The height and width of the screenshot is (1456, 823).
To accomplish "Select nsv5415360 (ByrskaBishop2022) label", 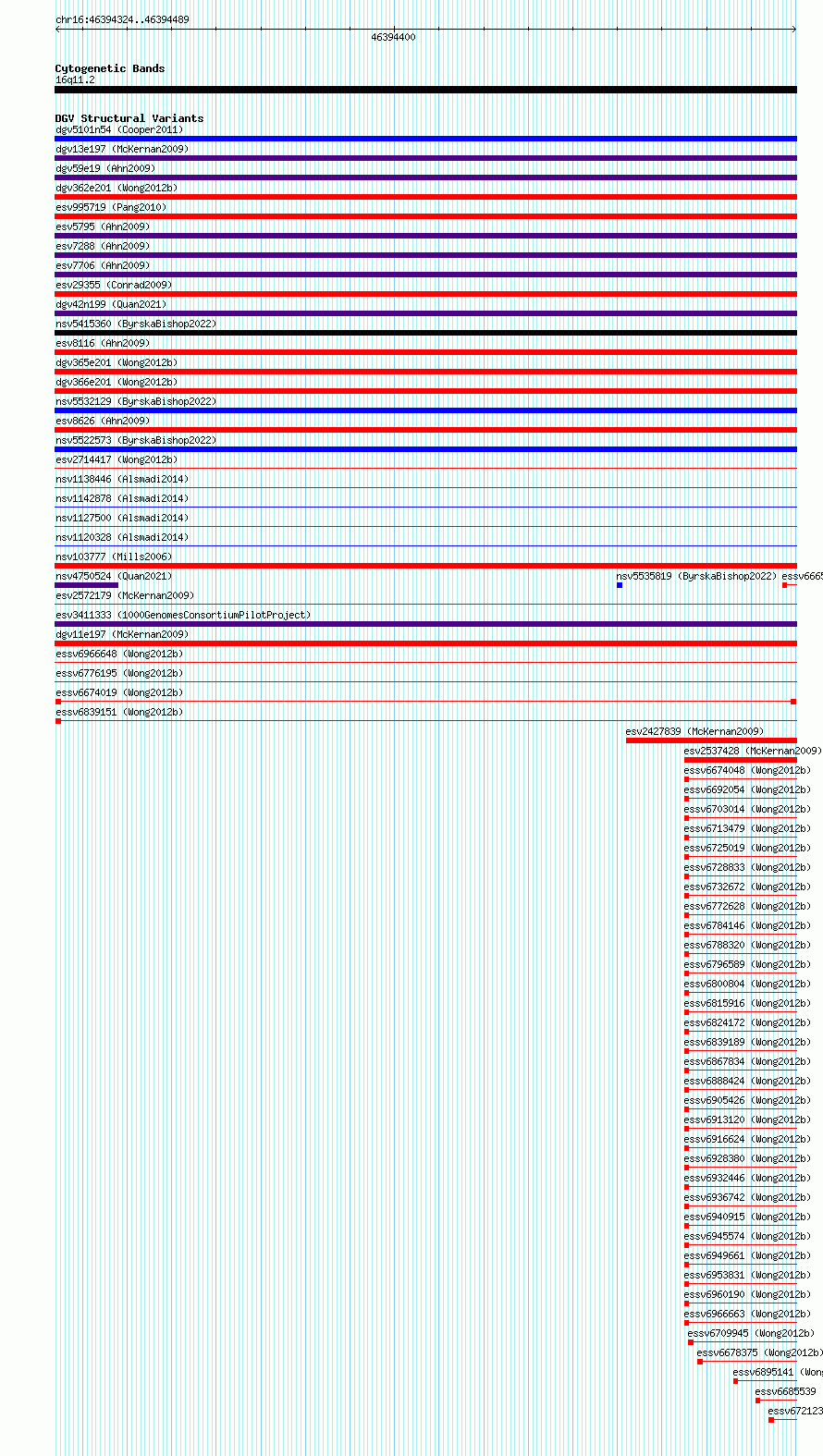I will pyautogui.click(x=136, y=324).
